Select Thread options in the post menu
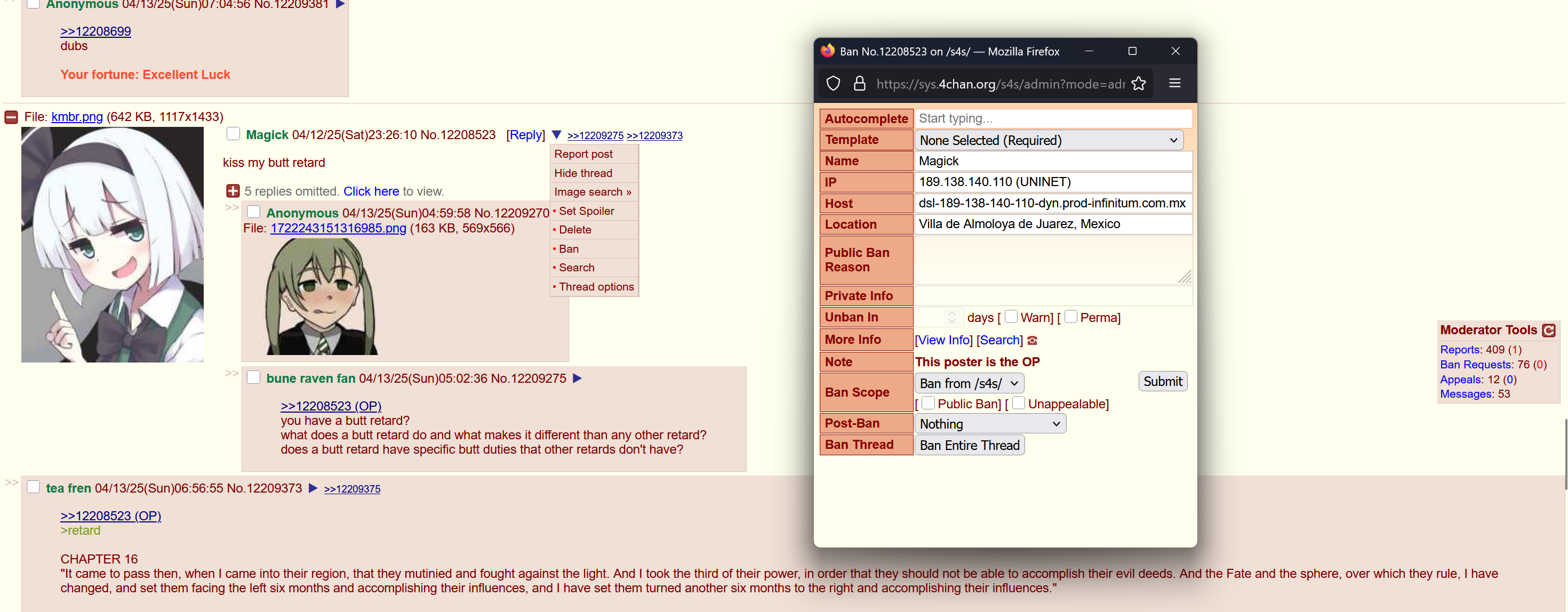 tap(596, 286)
